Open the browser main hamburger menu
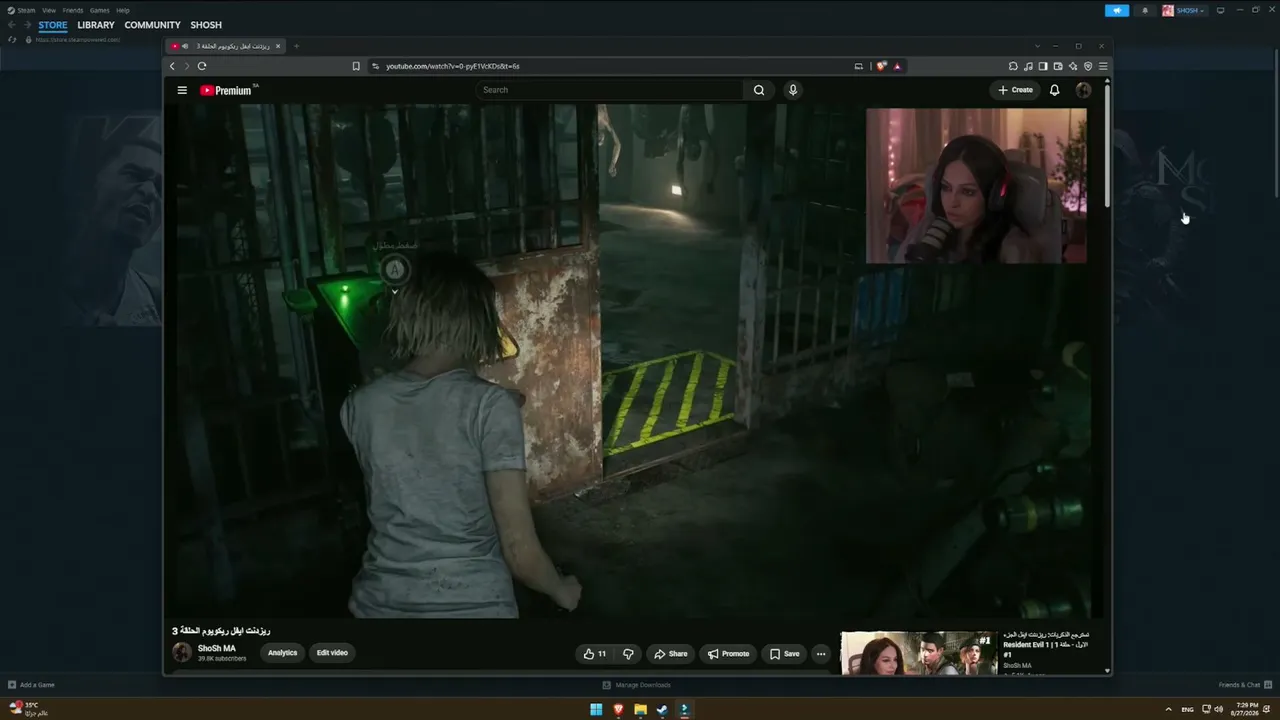1280x720 pixels. 1103,66
